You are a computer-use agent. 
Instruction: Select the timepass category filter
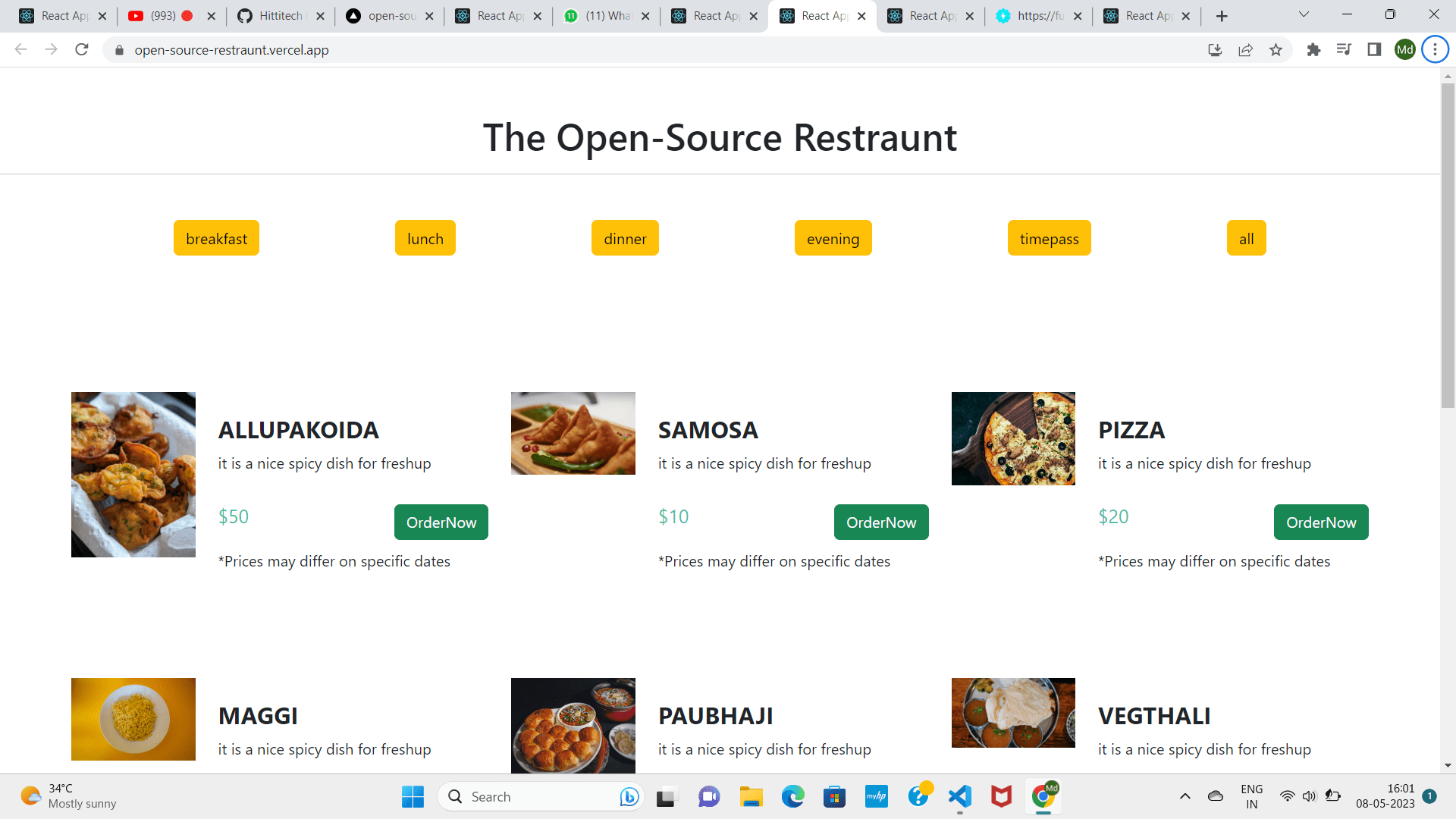1049,238
